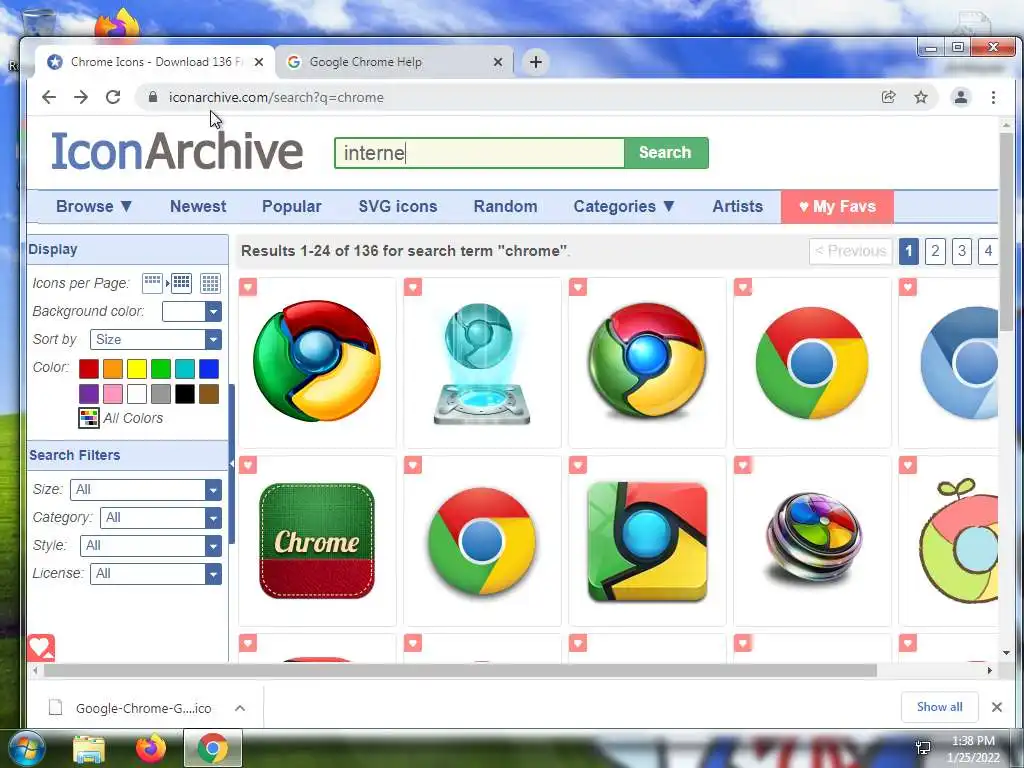This screenshot has height=768, width=1024.
Task: Open Windows Explorer from the taskbar
Action: coord(89,749)
